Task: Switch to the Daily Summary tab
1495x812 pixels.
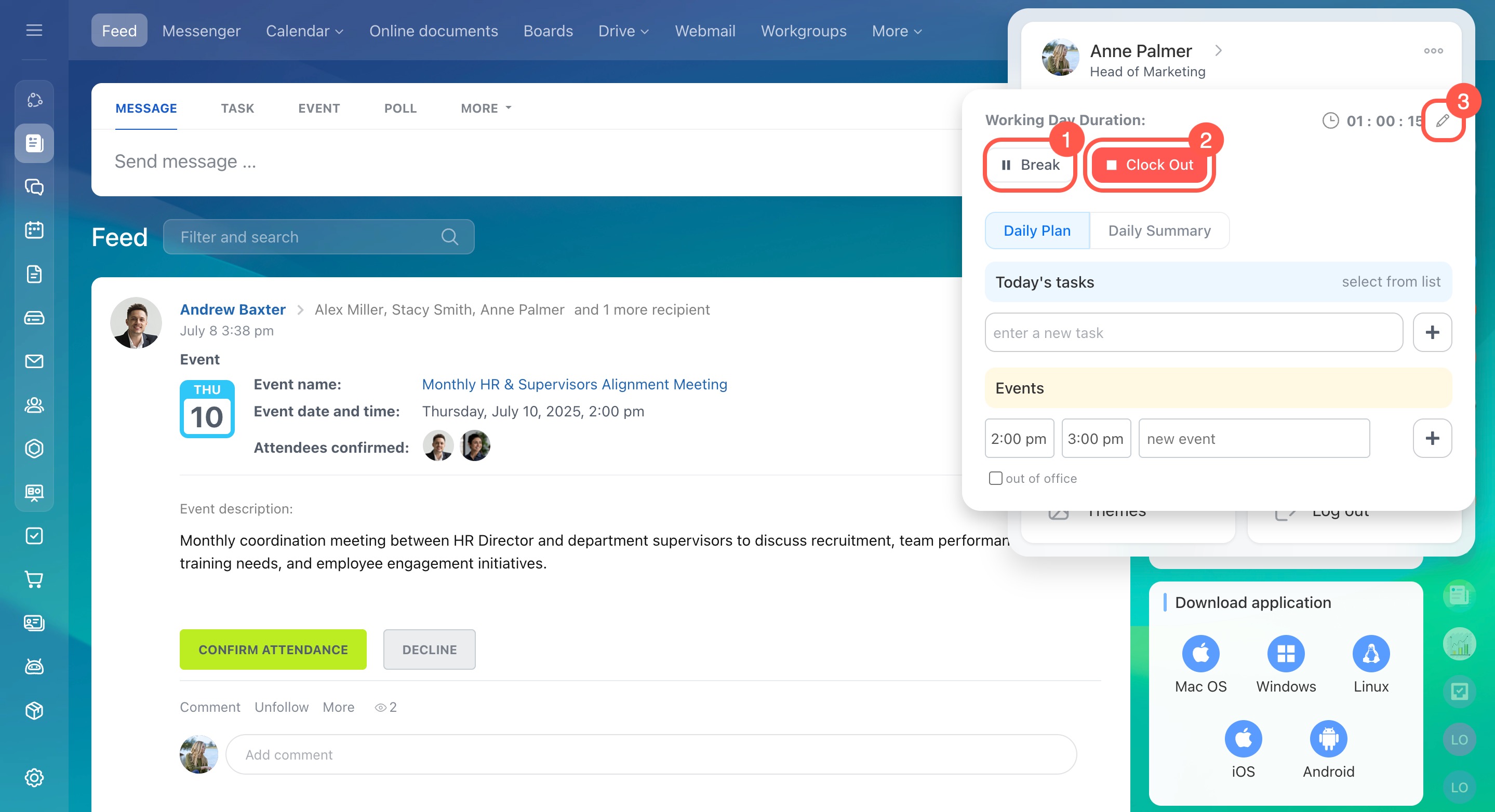Action: (1159, 231)
